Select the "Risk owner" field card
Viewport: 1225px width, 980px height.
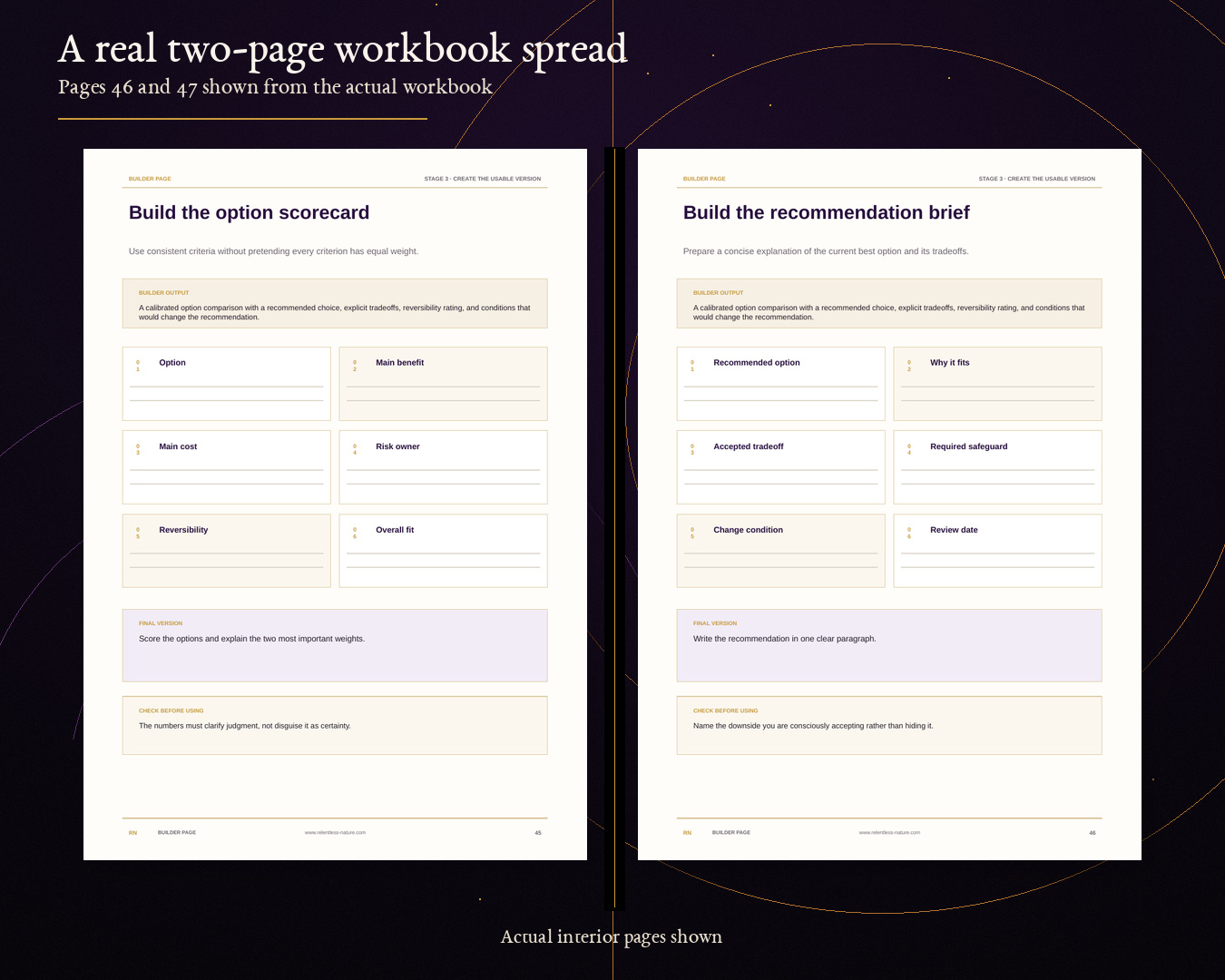[x=443, y=467]
